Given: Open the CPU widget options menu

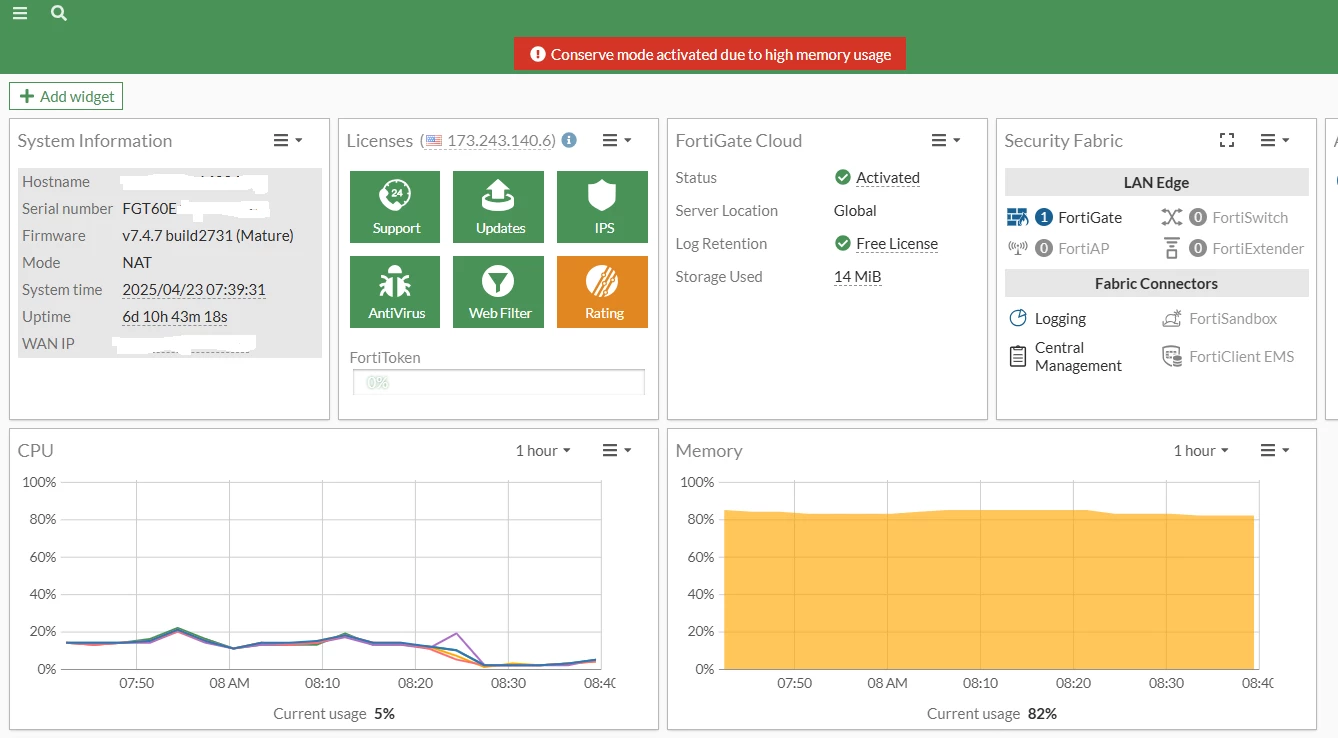Looking at the screenshot, I should click(x=617, y=450).
